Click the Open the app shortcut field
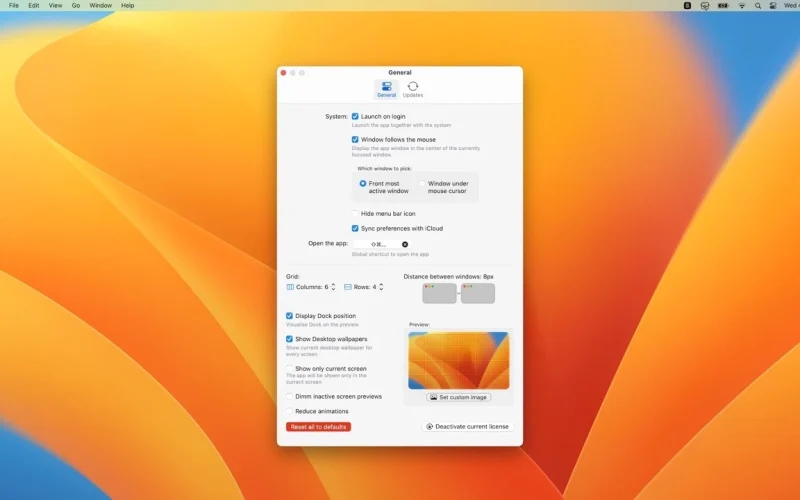This screenshot has width=800, height=500. (x=381, y=244)
